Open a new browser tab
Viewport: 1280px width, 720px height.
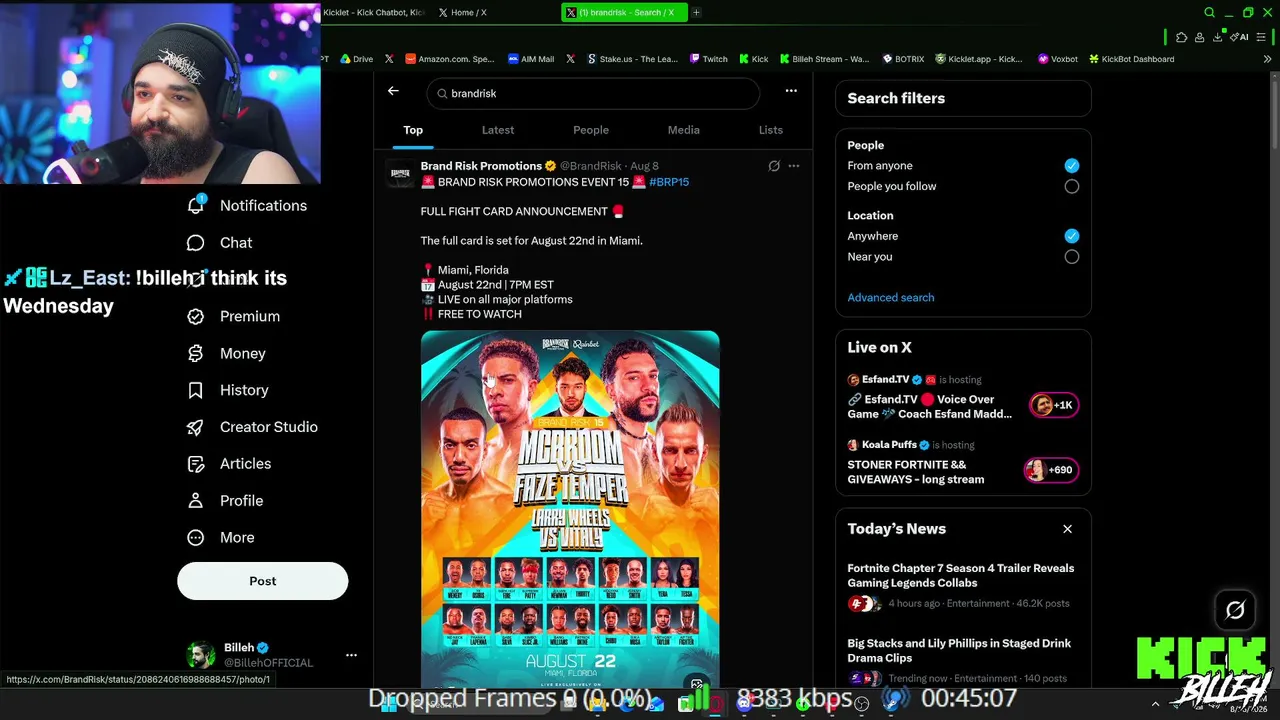(x=696, y=13)
